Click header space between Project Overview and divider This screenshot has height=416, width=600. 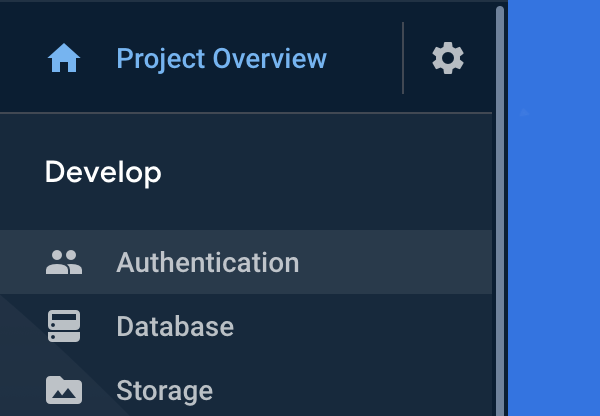(x=365, y=59)
